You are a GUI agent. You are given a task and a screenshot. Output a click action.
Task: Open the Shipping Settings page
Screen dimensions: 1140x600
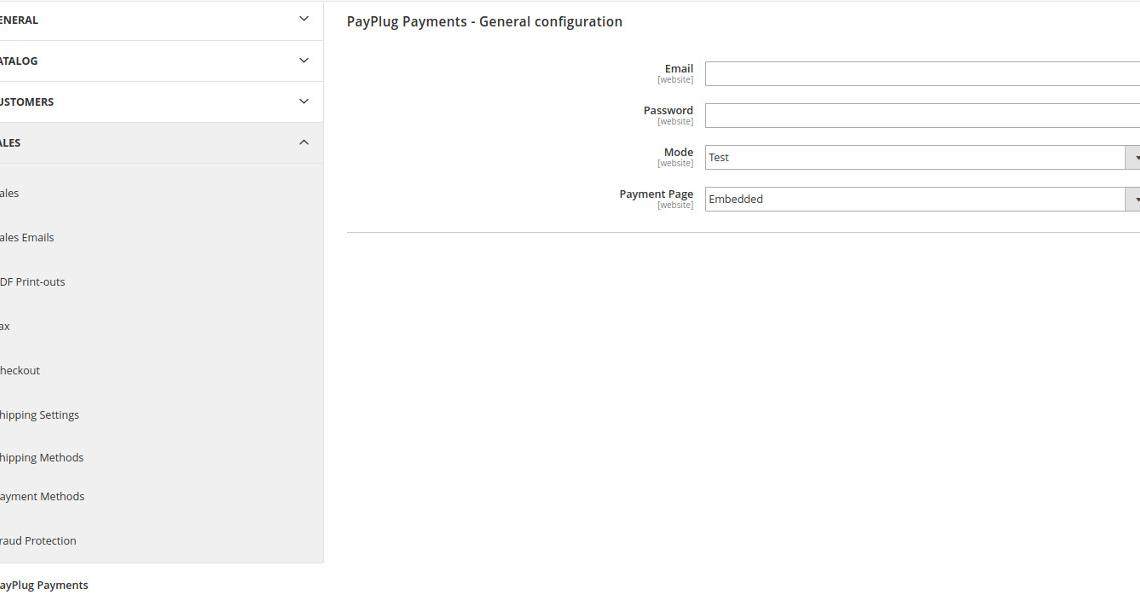39,414
